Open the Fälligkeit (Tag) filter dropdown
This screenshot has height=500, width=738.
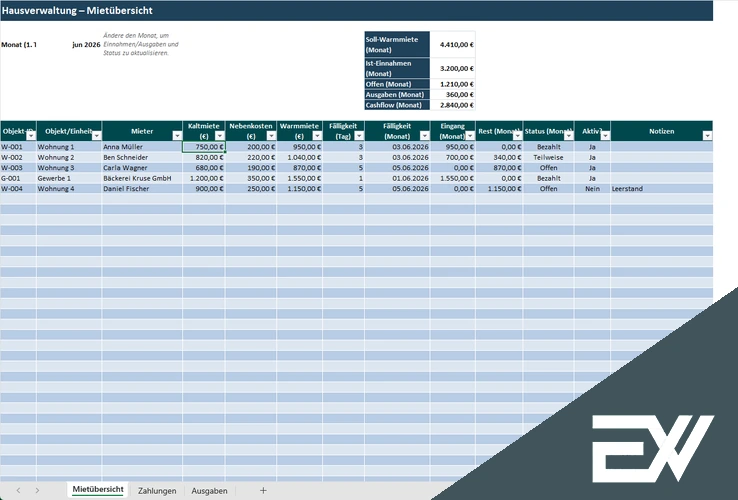(359, 136)
